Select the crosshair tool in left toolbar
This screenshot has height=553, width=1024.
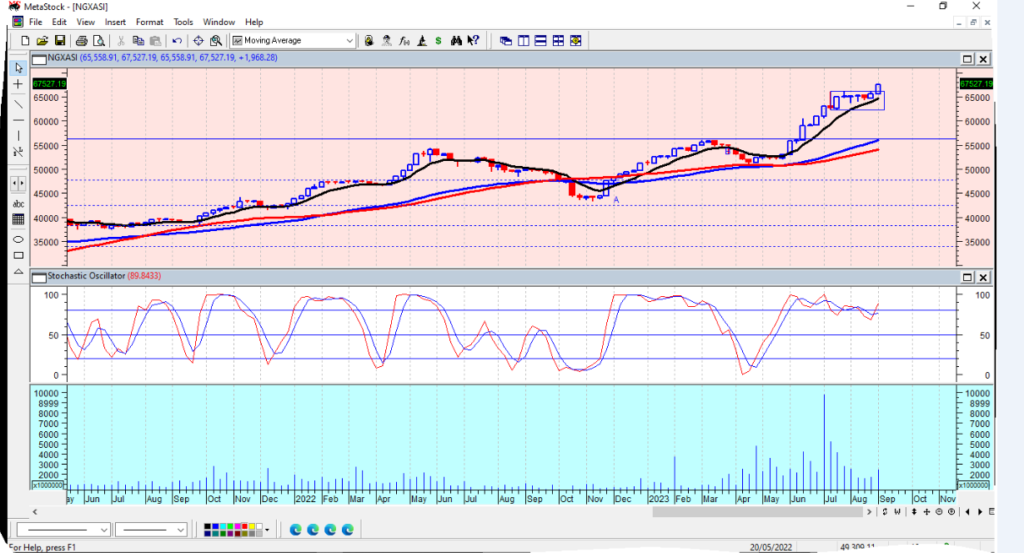click(18, 85)
